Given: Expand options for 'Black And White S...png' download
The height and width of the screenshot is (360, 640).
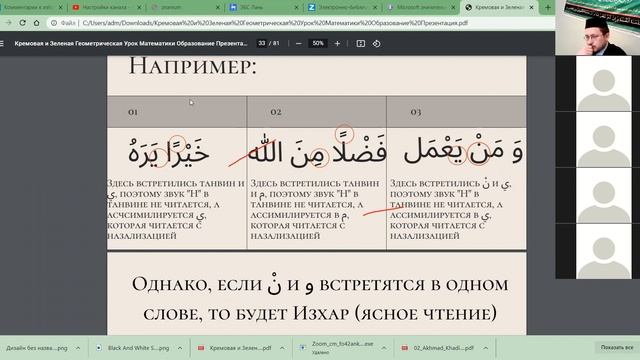Looking at the screenshot, I should point(180,348).
